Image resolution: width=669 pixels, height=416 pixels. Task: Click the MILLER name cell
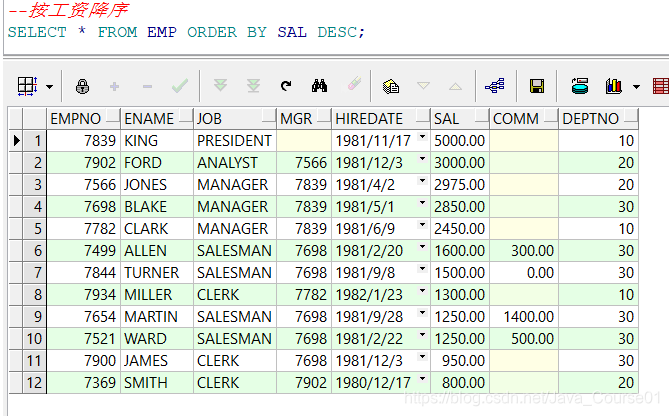[x=157, y=295]
